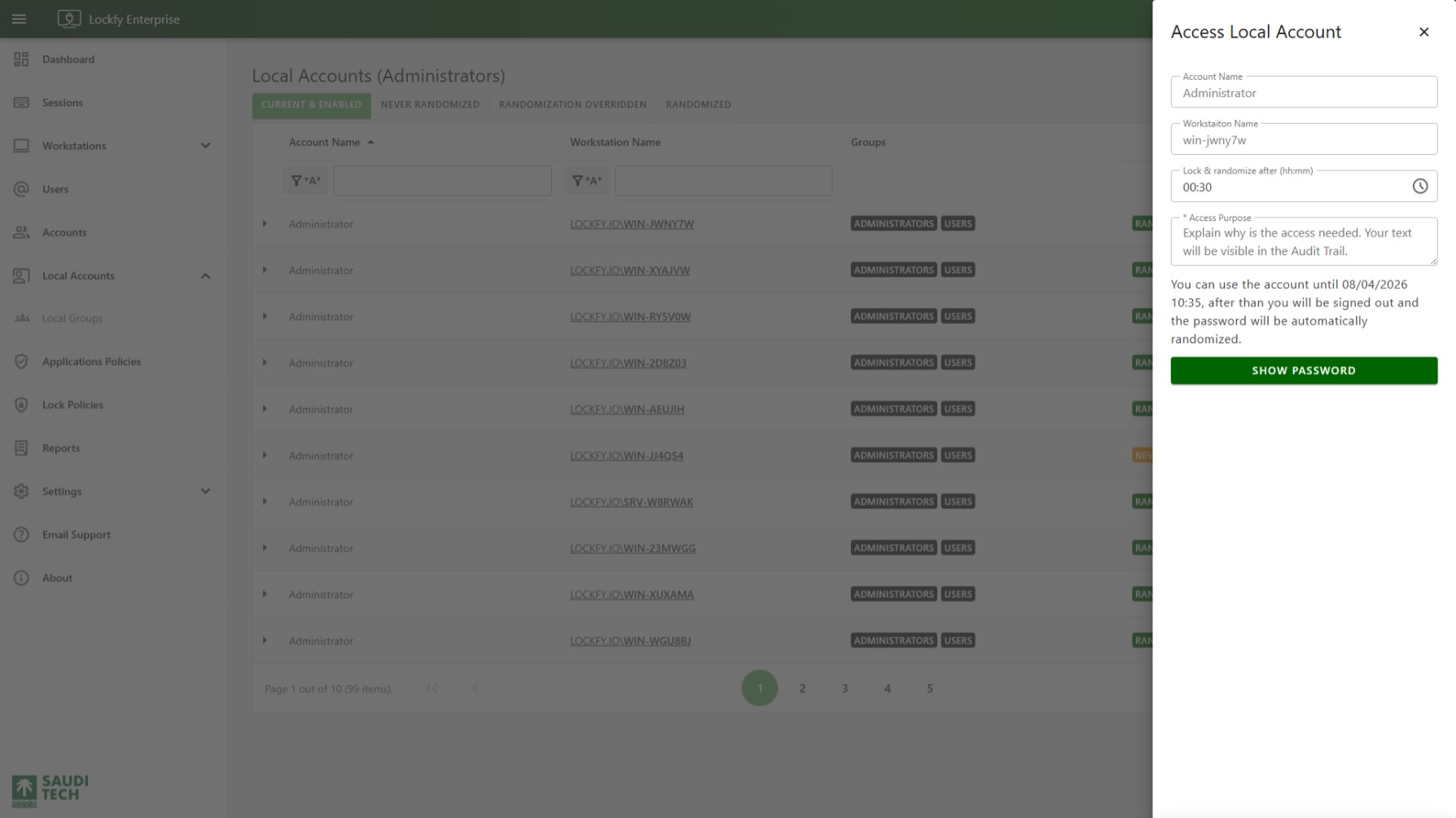Viewport: 1456px width, 818px height.
Task: Switch to the Current & Enabled tab
Action: (x=311, y=105)
